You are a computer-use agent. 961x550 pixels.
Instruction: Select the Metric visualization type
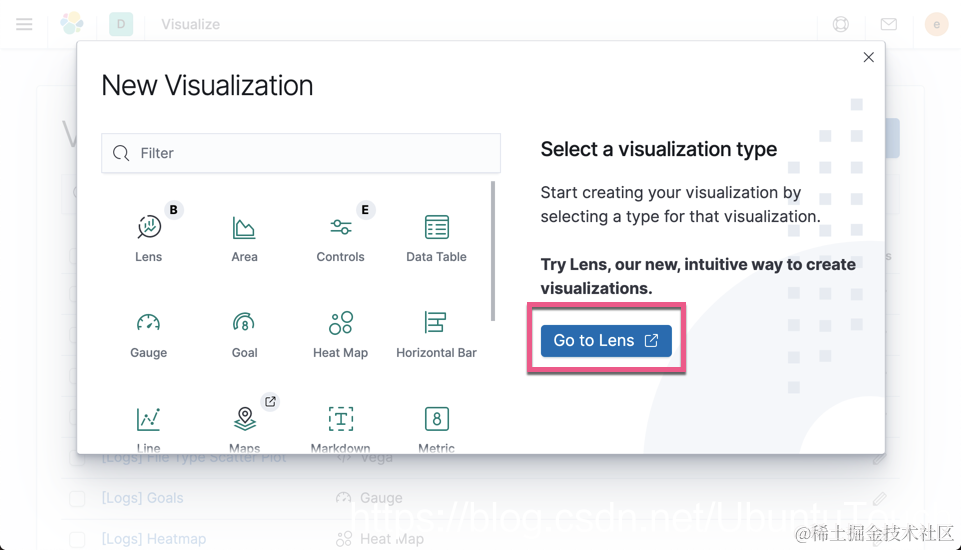click(436, 428)
